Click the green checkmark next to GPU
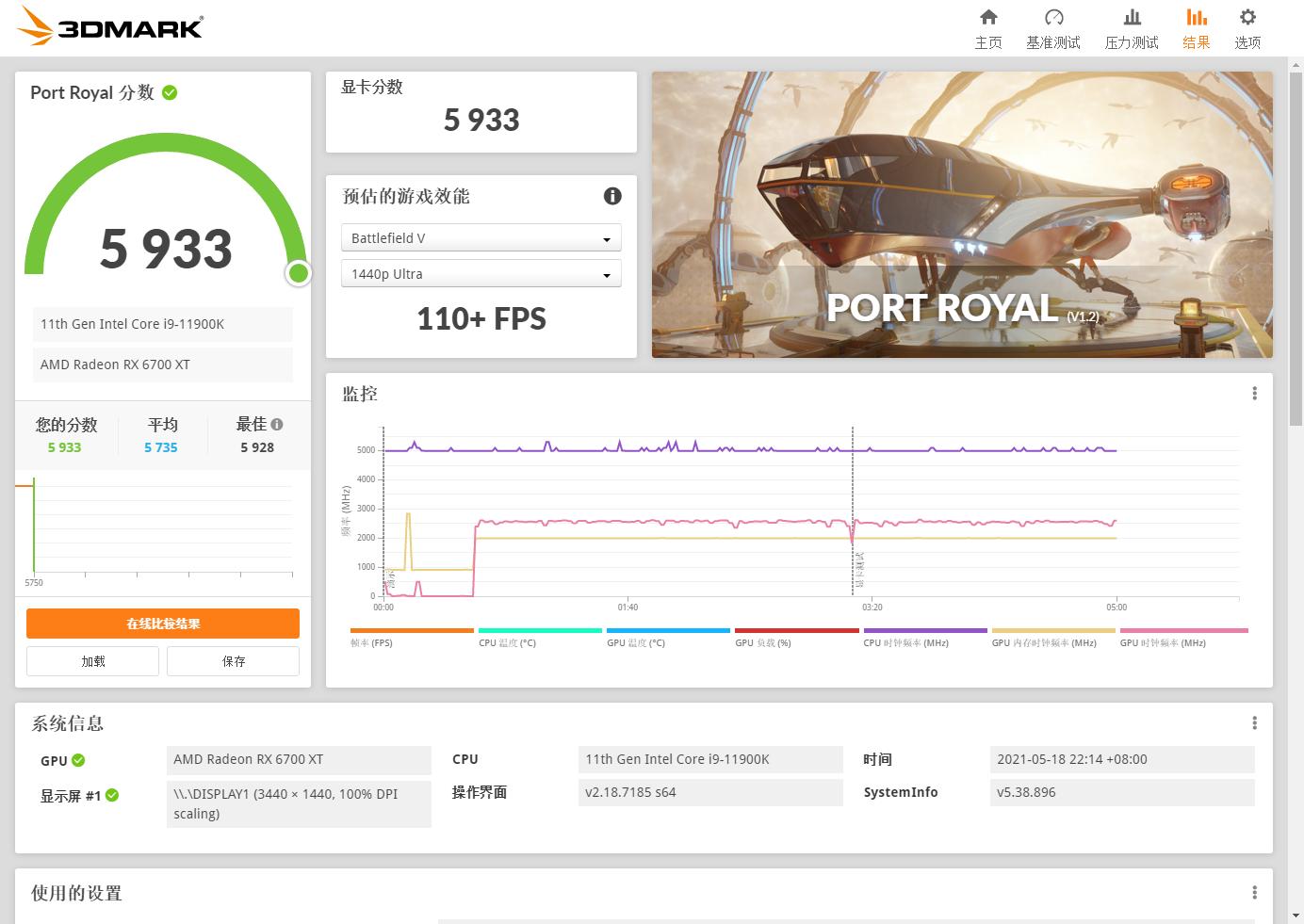 click(77, 760)
